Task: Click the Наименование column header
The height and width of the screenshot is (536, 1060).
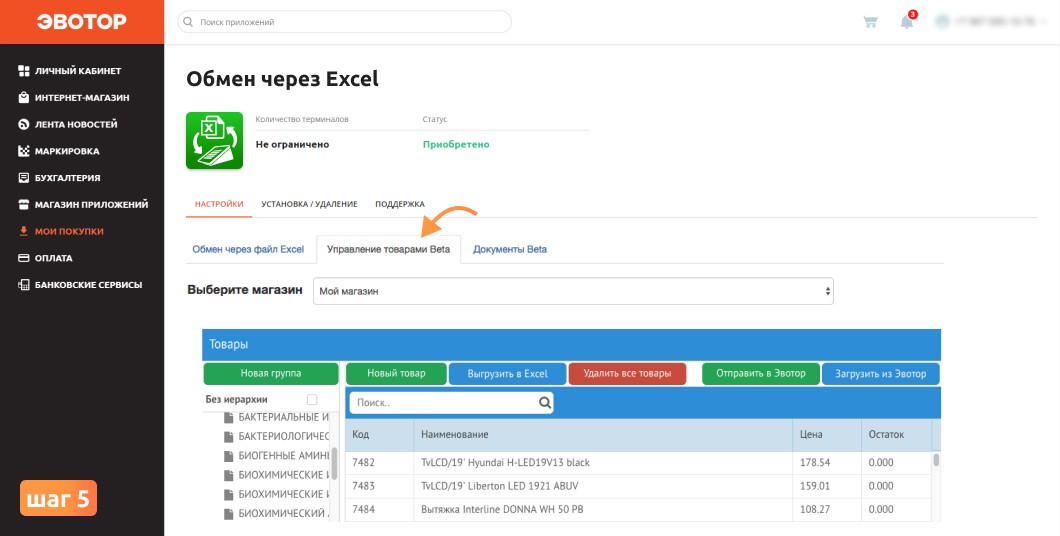Action: tap(603, 435)
